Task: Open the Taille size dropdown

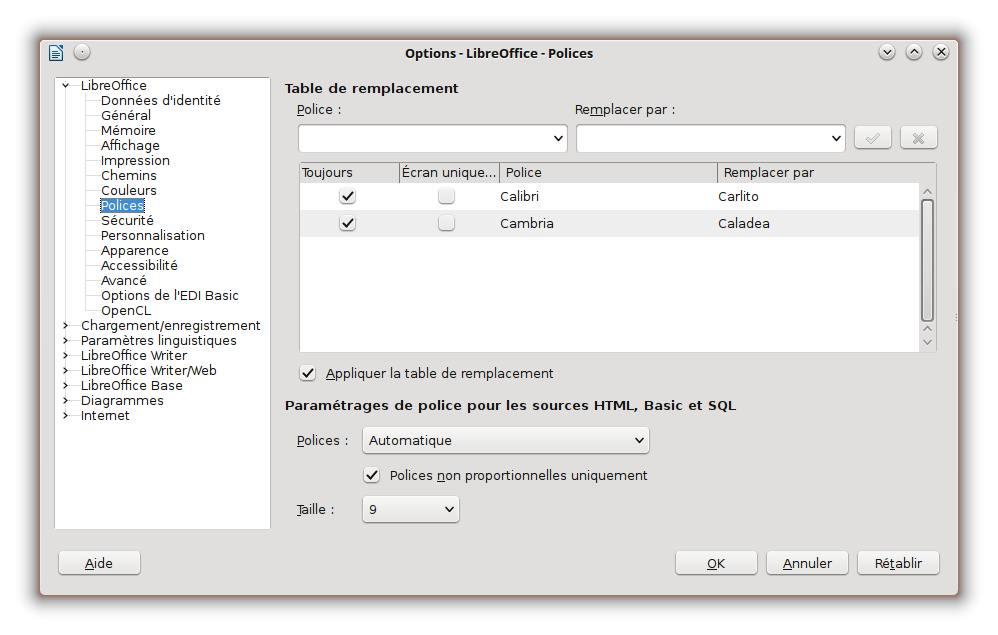Action: coord(449,510)
